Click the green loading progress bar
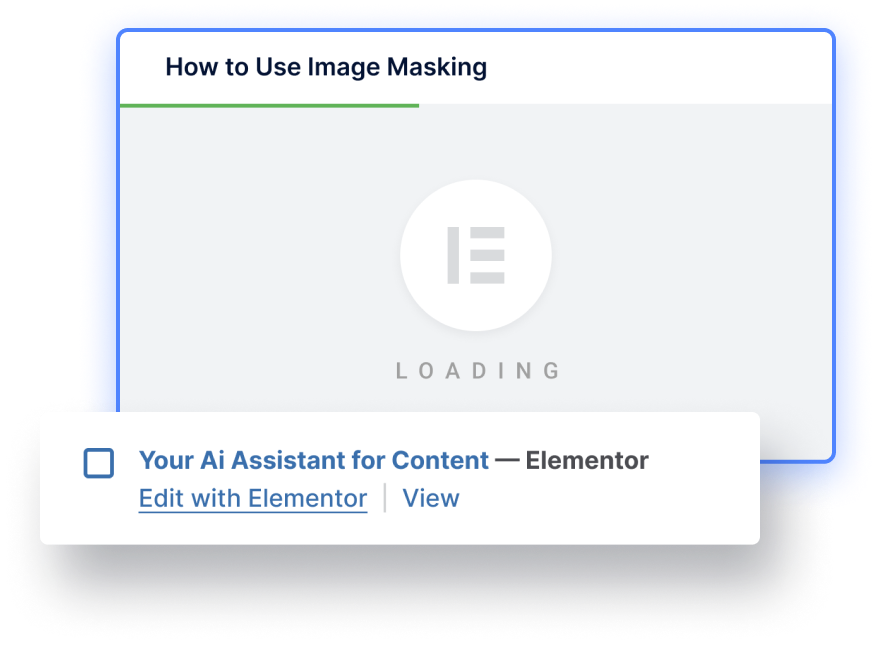 coord(269,106)
